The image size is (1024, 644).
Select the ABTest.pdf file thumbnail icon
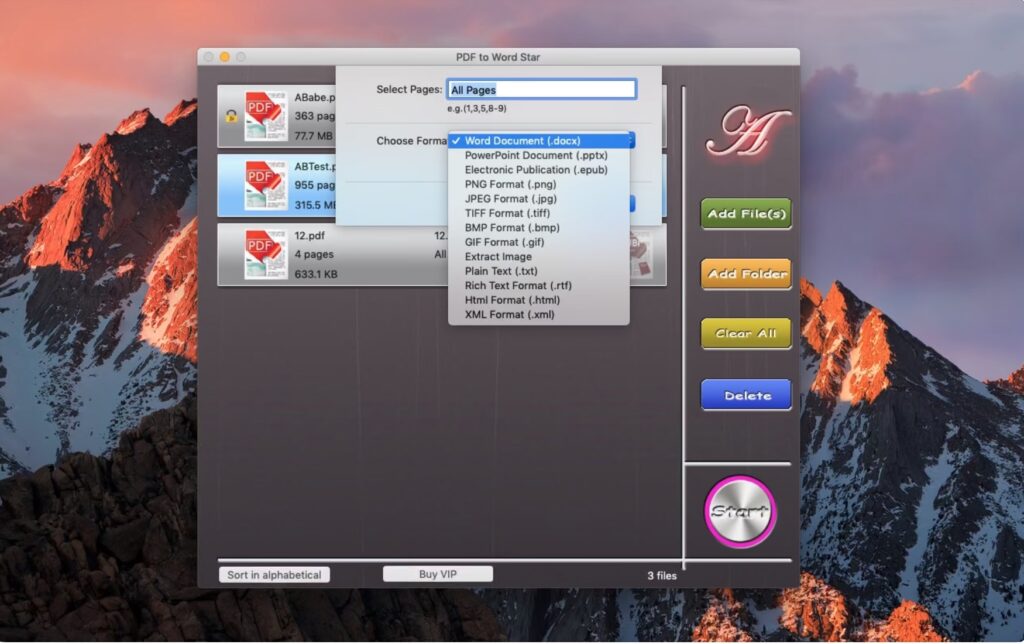pyautogui.click(x=265, y=184)
